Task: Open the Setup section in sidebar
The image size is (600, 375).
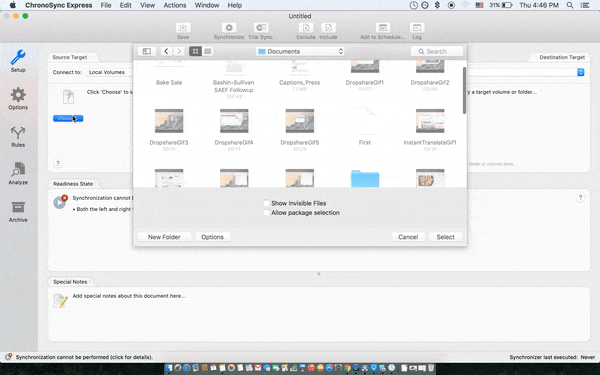Action: 18,61
